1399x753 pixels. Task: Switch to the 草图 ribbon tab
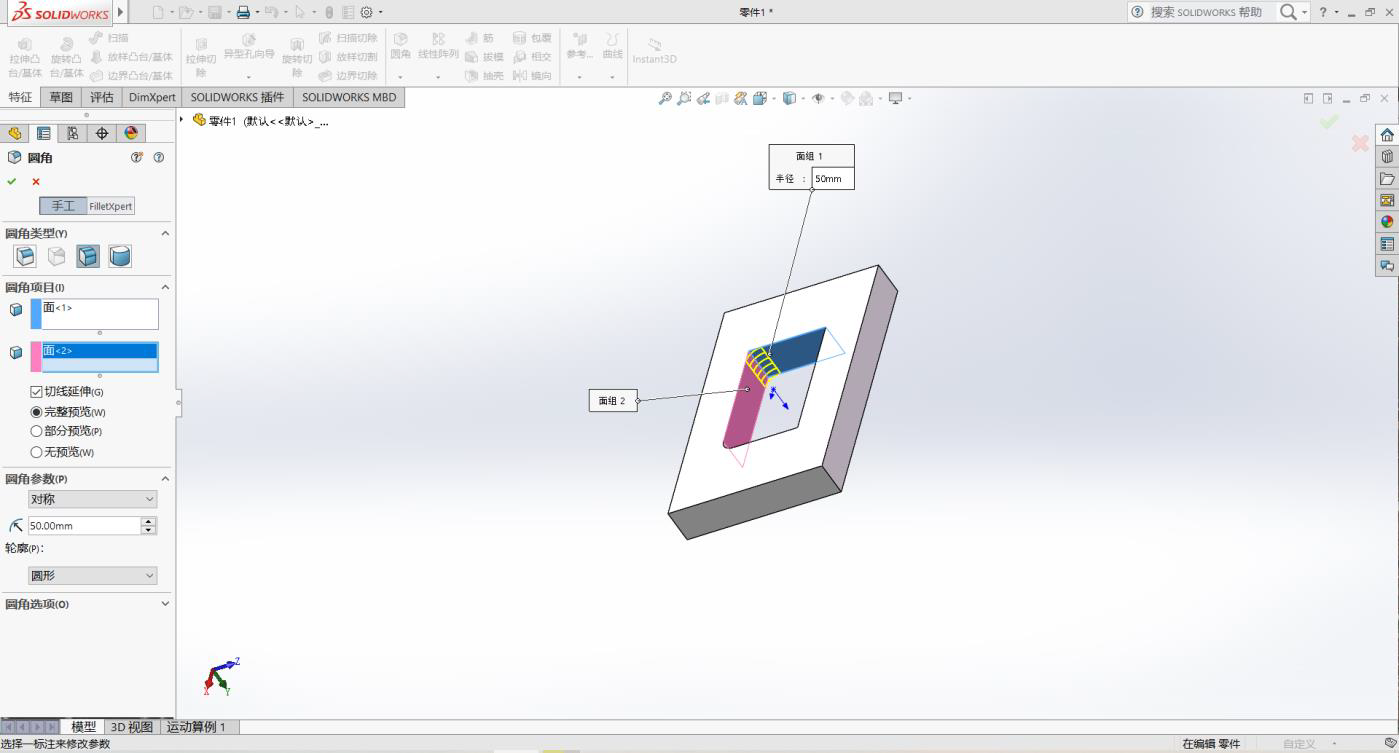[x=61, y=97]
